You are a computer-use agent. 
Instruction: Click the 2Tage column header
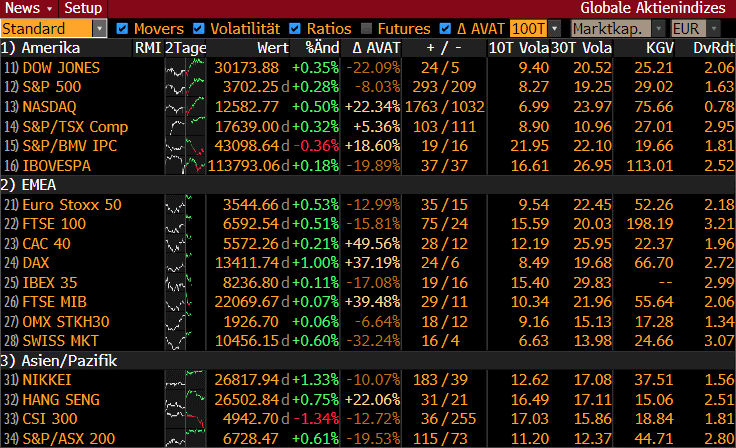point(185,48)
